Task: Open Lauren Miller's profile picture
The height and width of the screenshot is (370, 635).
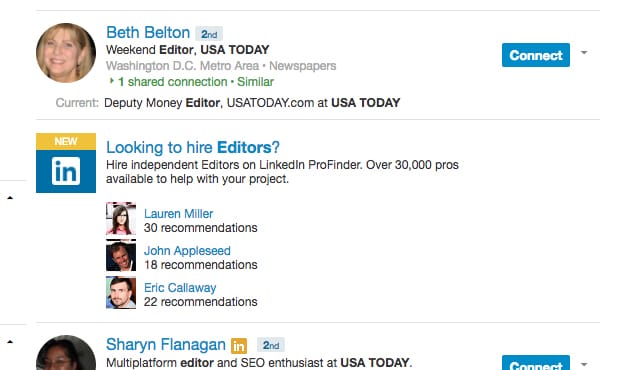Action: [121, 219]
